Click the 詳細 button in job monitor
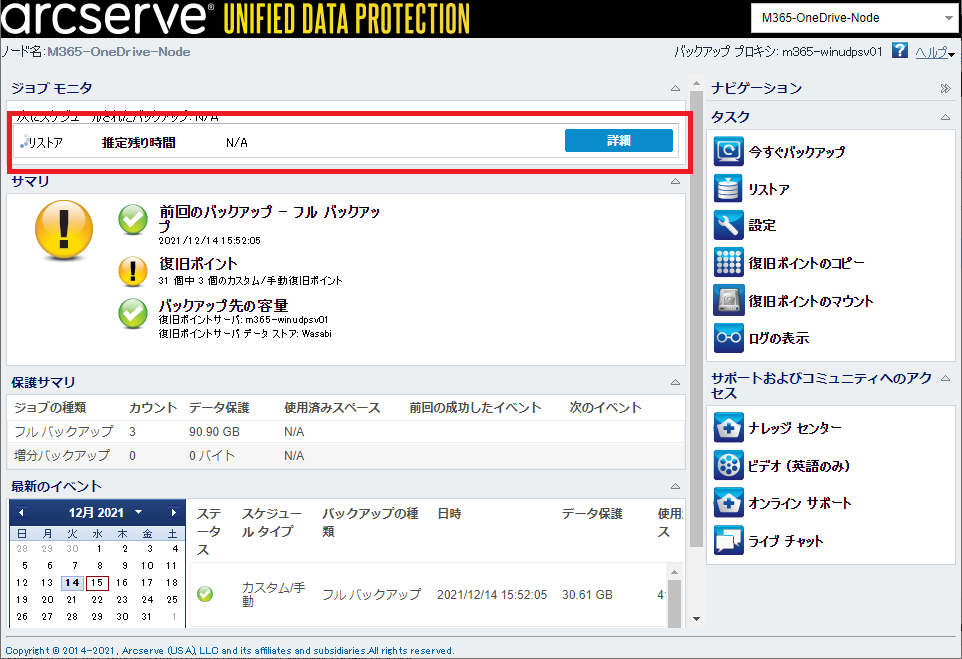This screenshot has width=962, height=659. 618,141
